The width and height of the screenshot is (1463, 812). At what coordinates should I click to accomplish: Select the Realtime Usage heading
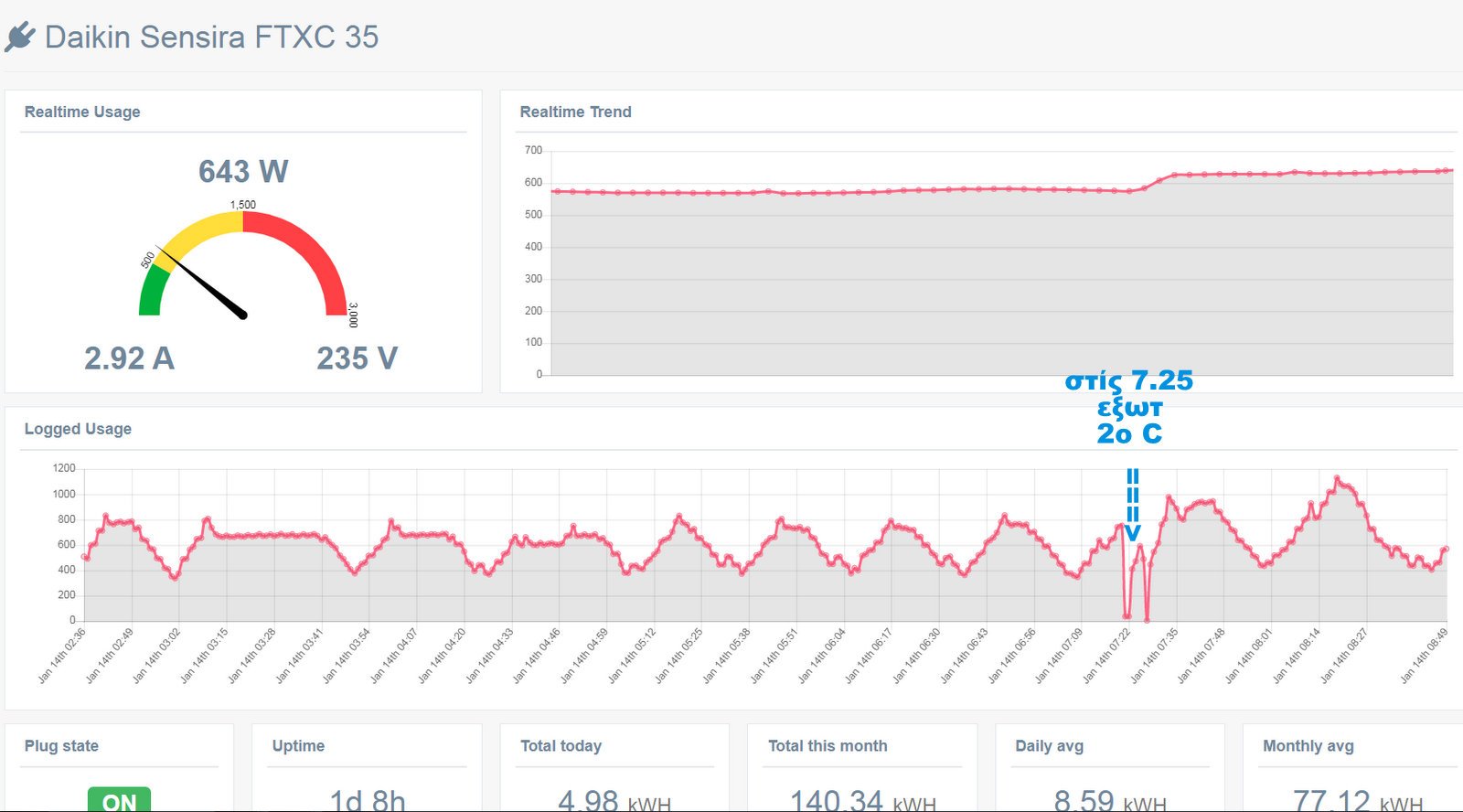click(82, 112)
